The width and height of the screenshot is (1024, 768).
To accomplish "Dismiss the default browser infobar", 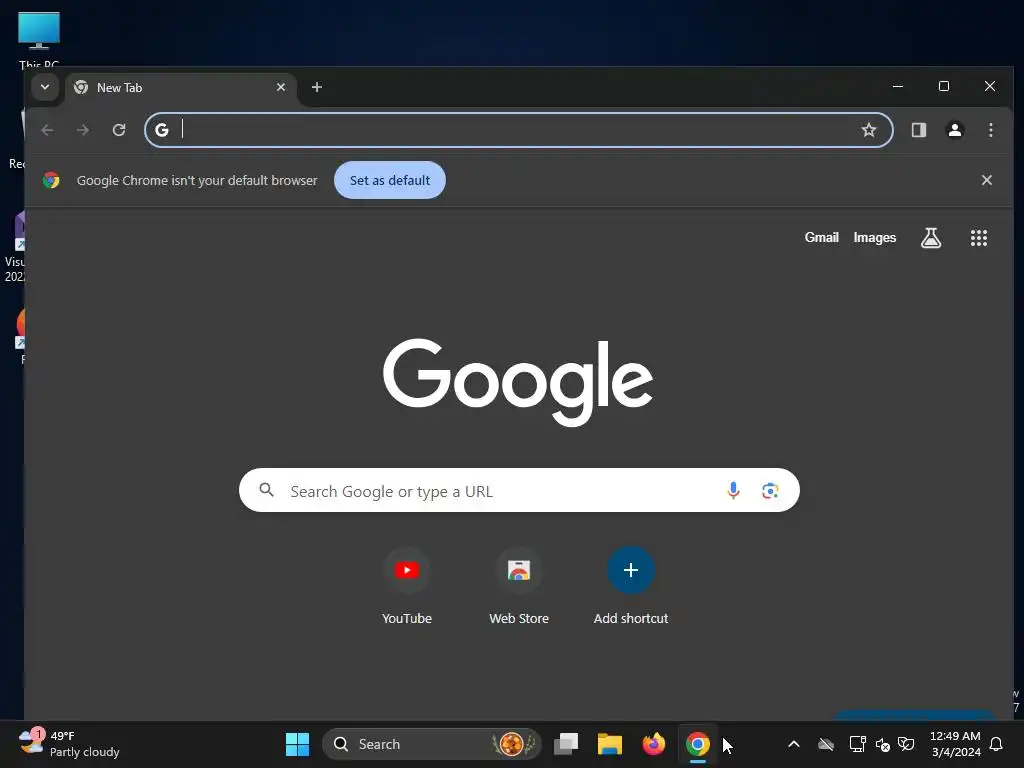I will (x=987, y=180).
